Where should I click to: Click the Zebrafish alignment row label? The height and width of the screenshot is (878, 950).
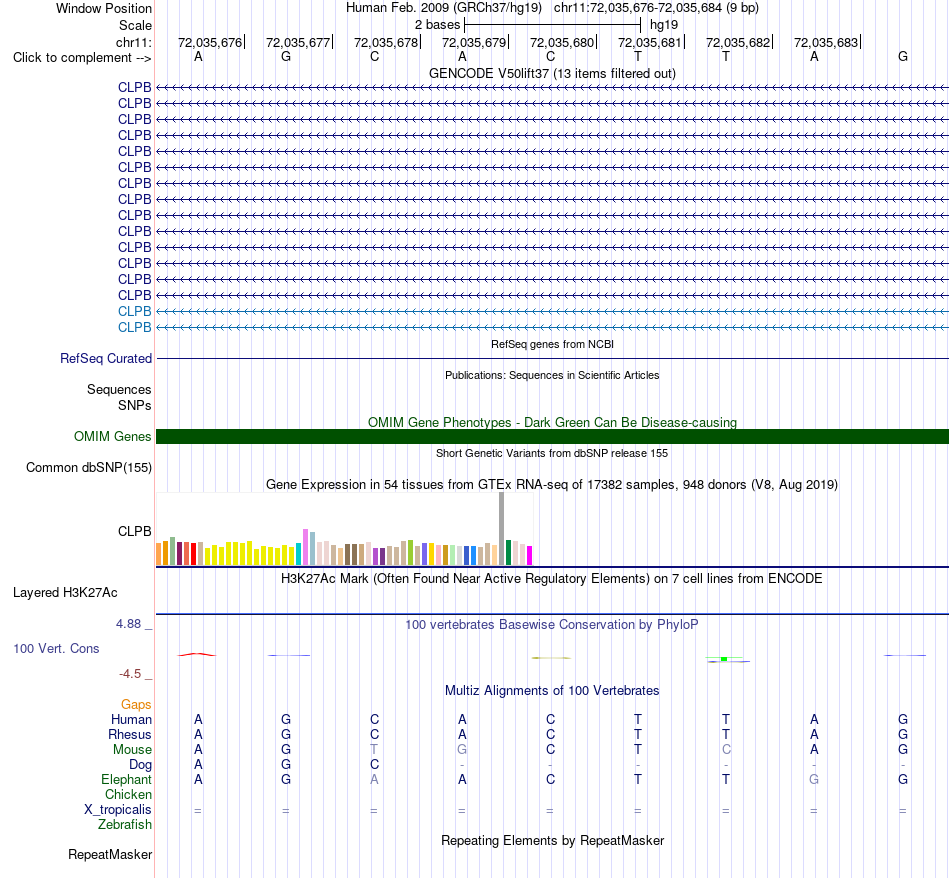click(125, 825)
